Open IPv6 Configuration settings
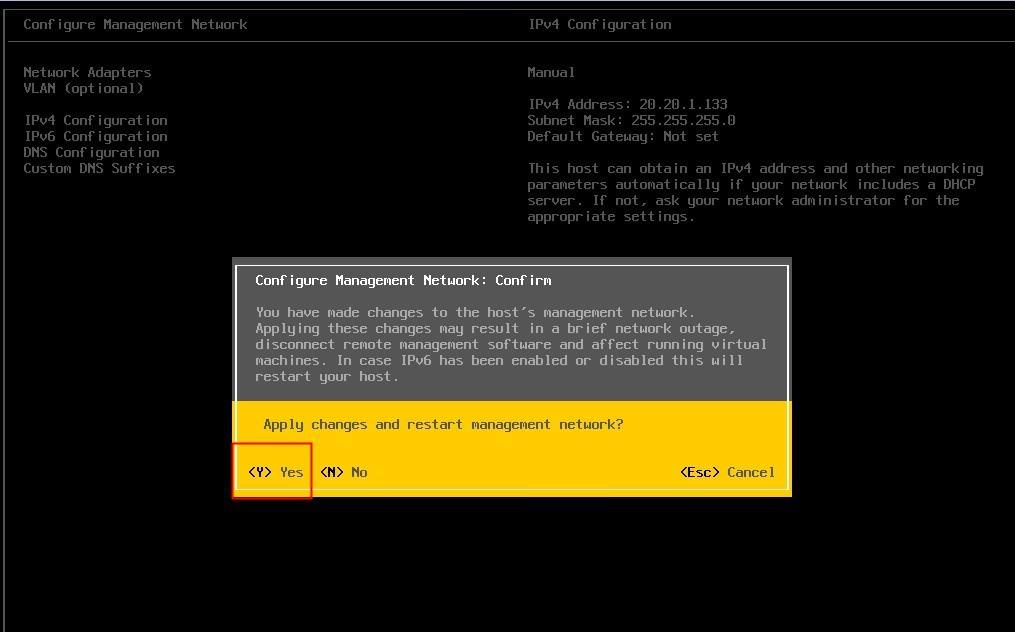This screenshot has width=1015, height=632. click(x=94, y=136)
